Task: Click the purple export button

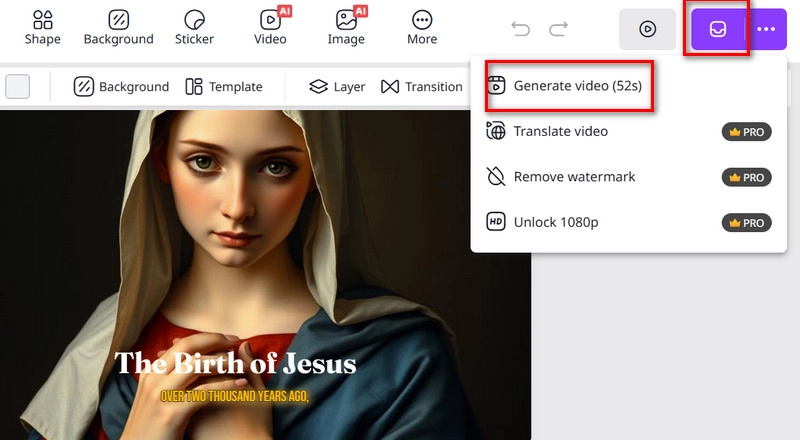Action: point(717,29)
